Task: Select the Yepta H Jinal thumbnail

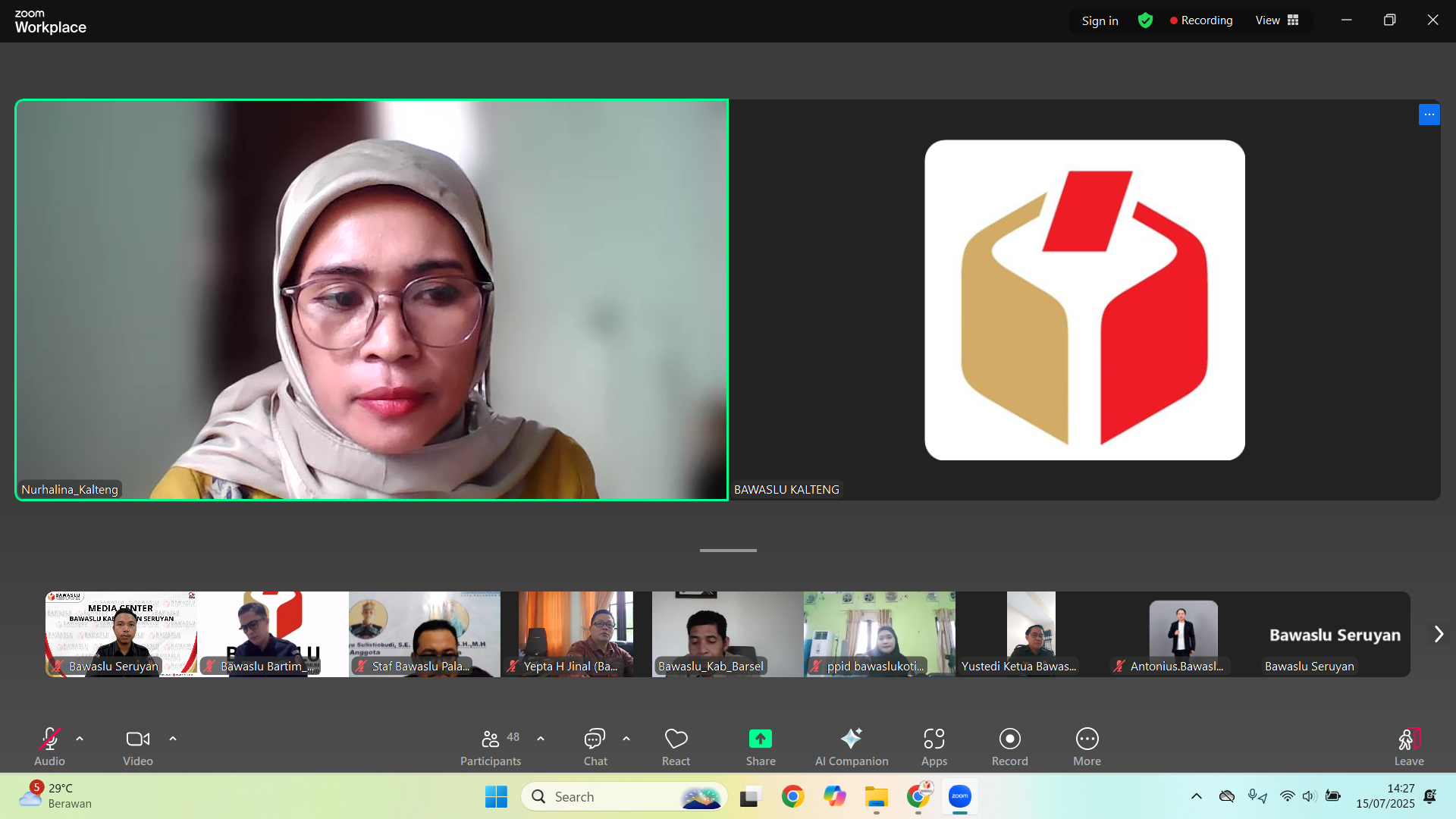Action: [576, 634]
